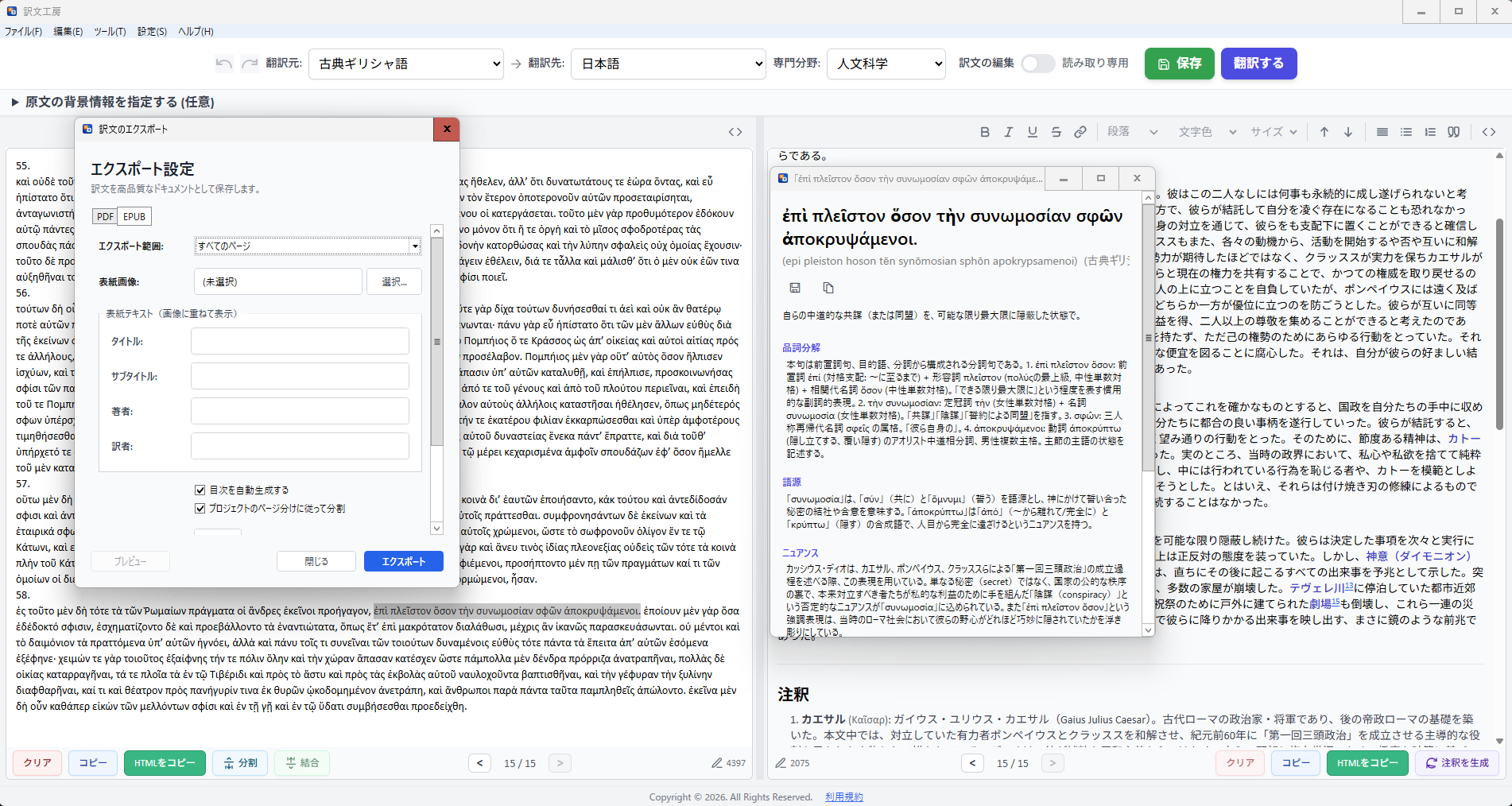
Task: Click the move up arrow icon
Action: [1324, 132]
